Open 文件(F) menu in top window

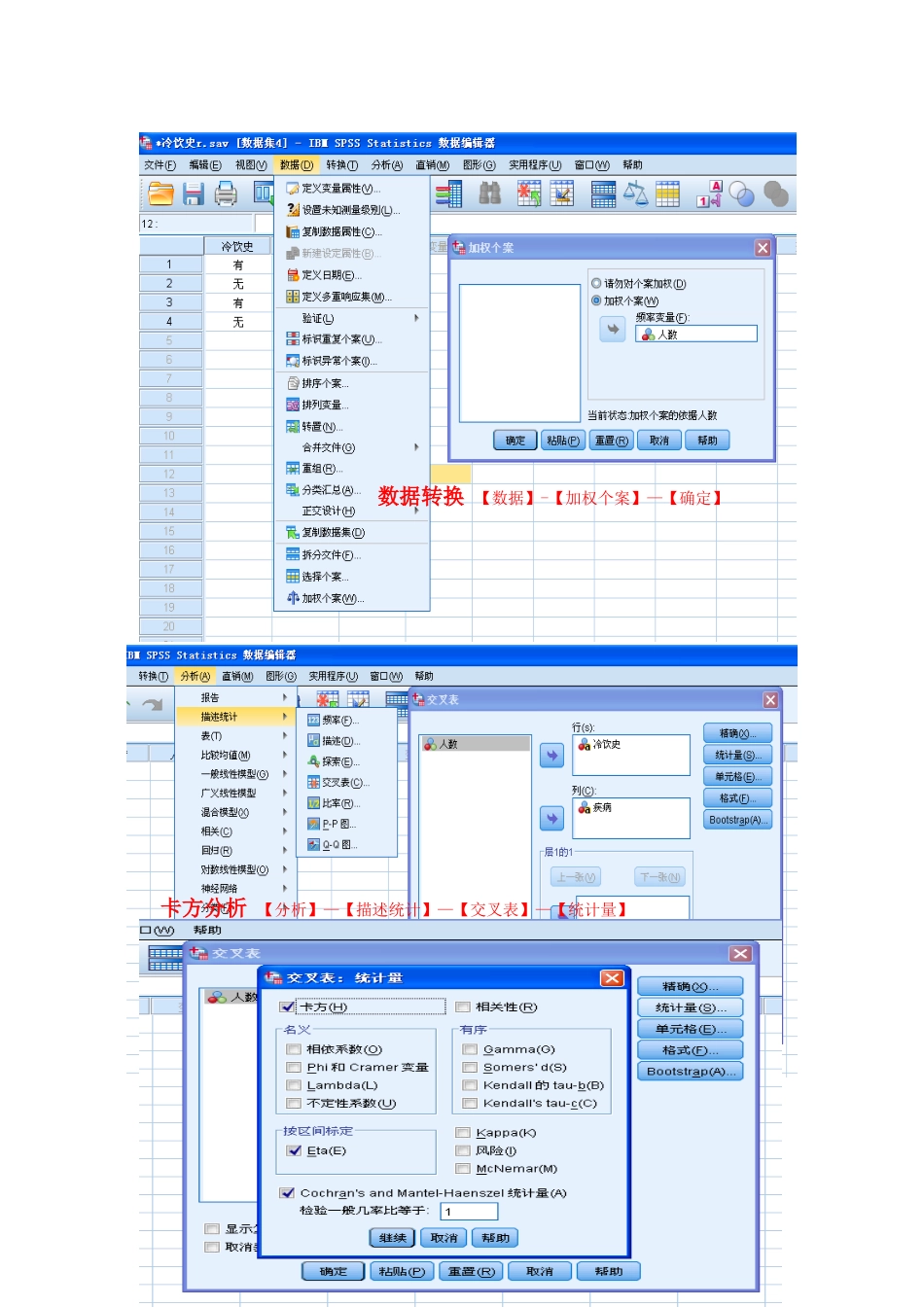tap(160, 165)
